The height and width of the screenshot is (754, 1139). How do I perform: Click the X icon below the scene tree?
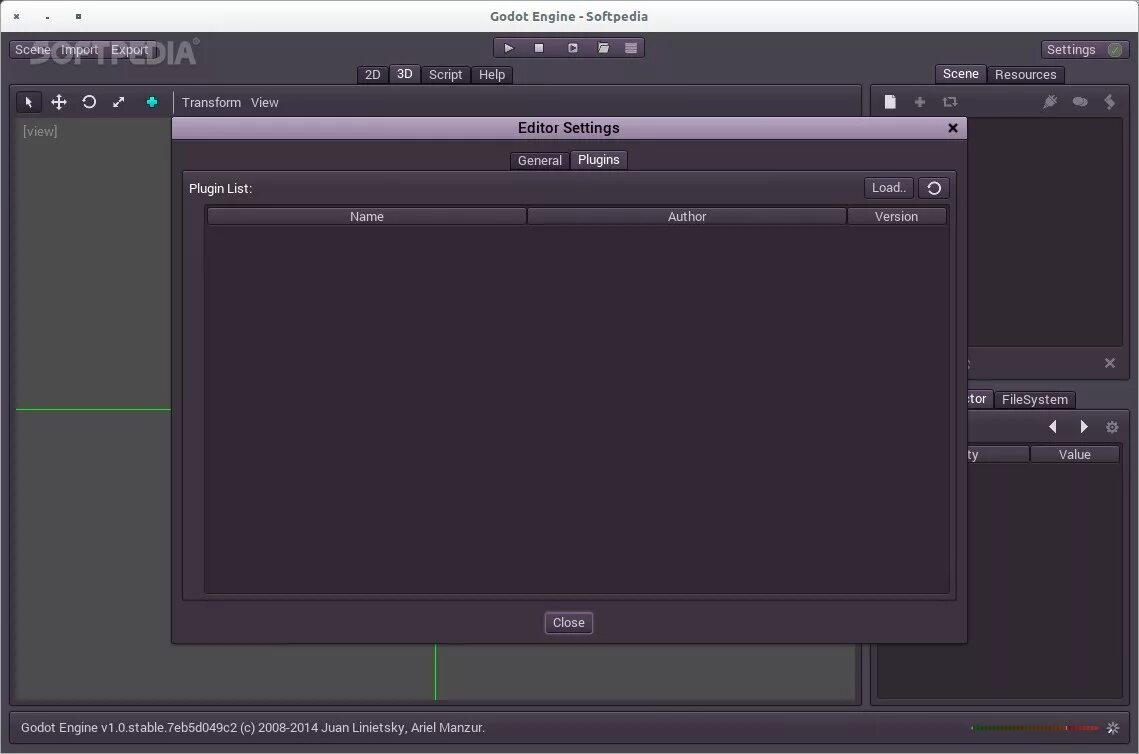tap(1110, 363)
